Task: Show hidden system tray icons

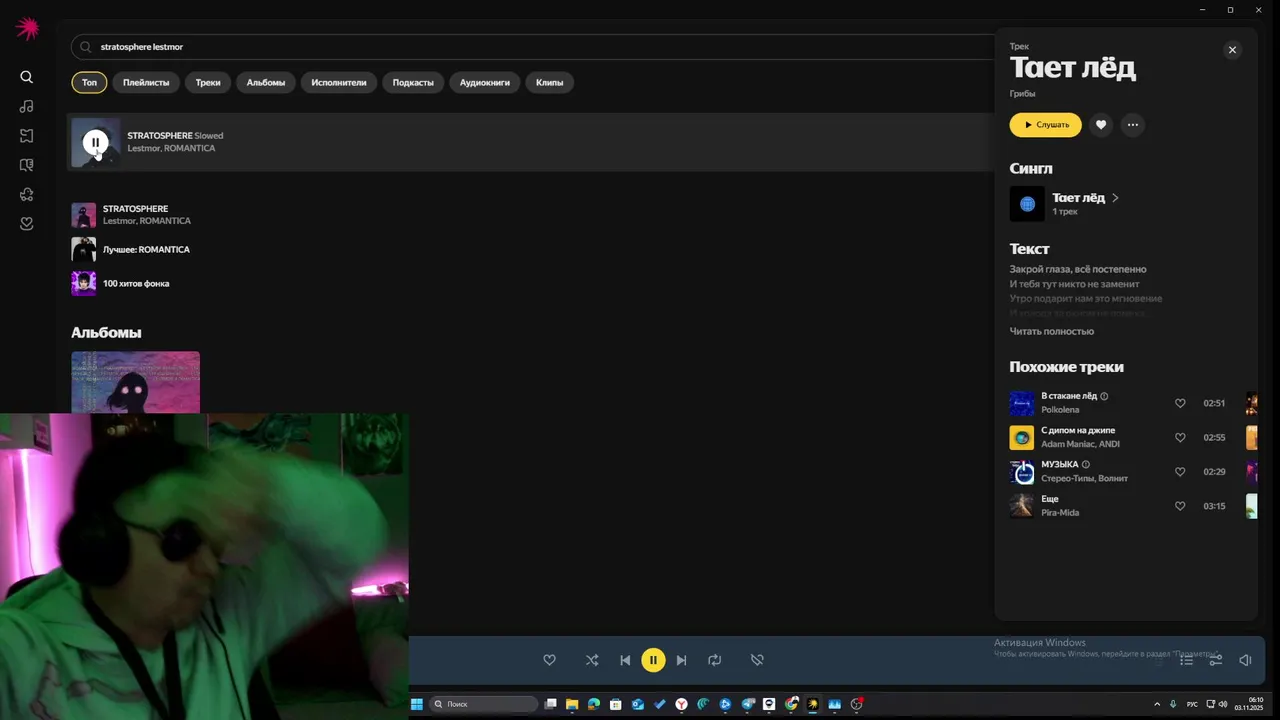Action: 1156,704
